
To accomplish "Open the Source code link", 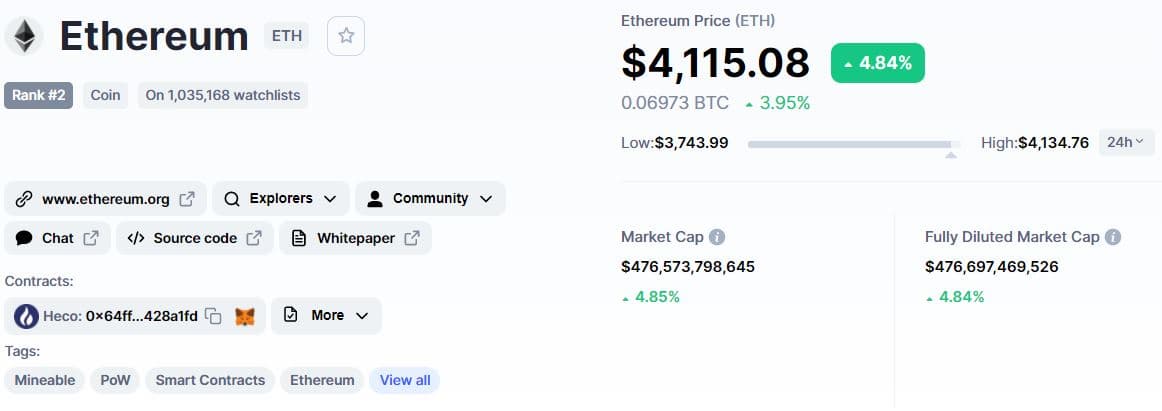I will pyautogui.click(x=194, y=238).
